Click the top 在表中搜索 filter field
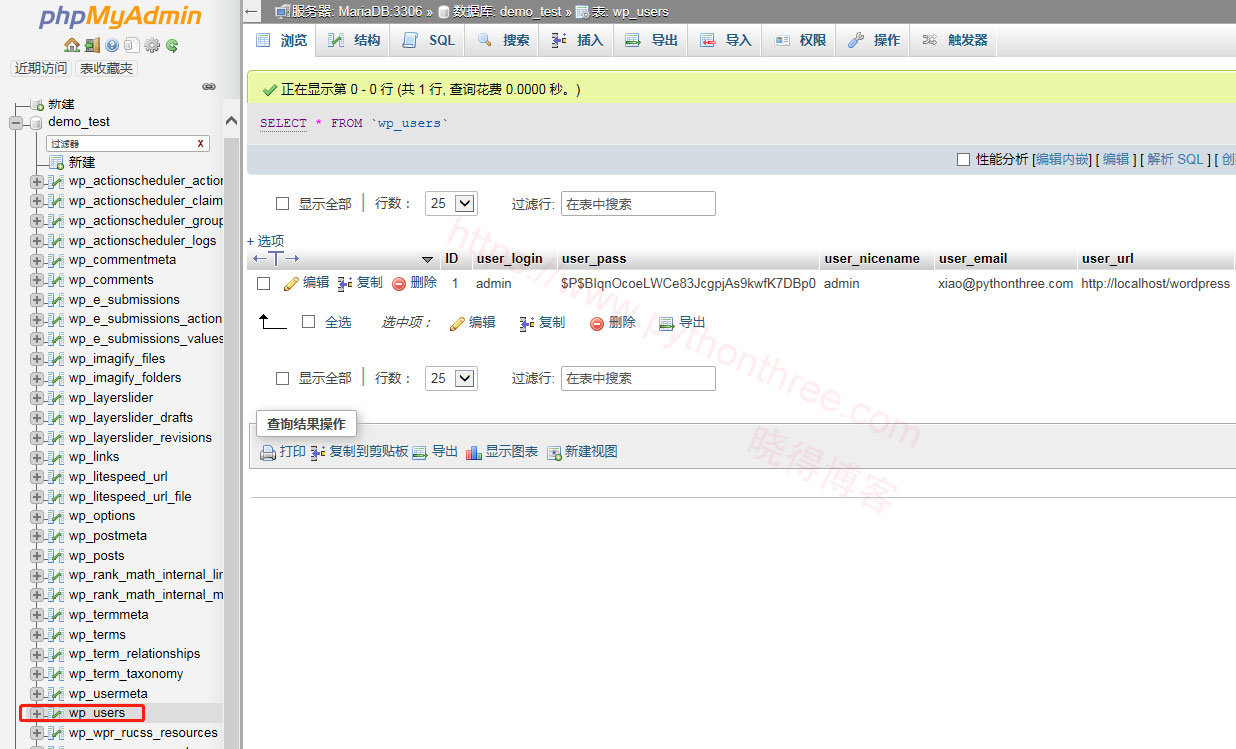The image size is (1236, 749). coord(638,204)
